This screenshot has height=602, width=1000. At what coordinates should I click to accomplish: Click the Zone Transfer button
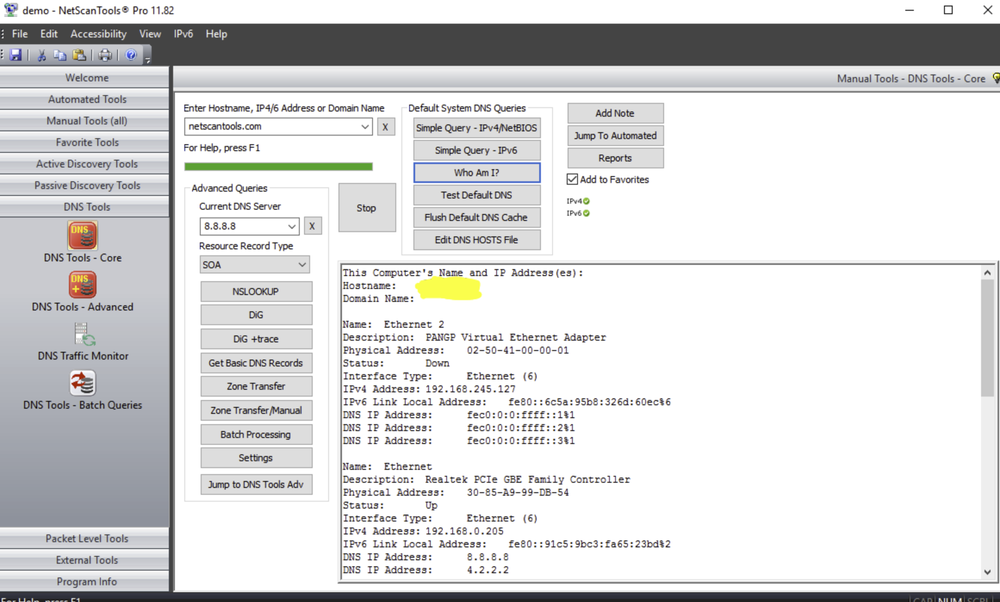point(256,386)
